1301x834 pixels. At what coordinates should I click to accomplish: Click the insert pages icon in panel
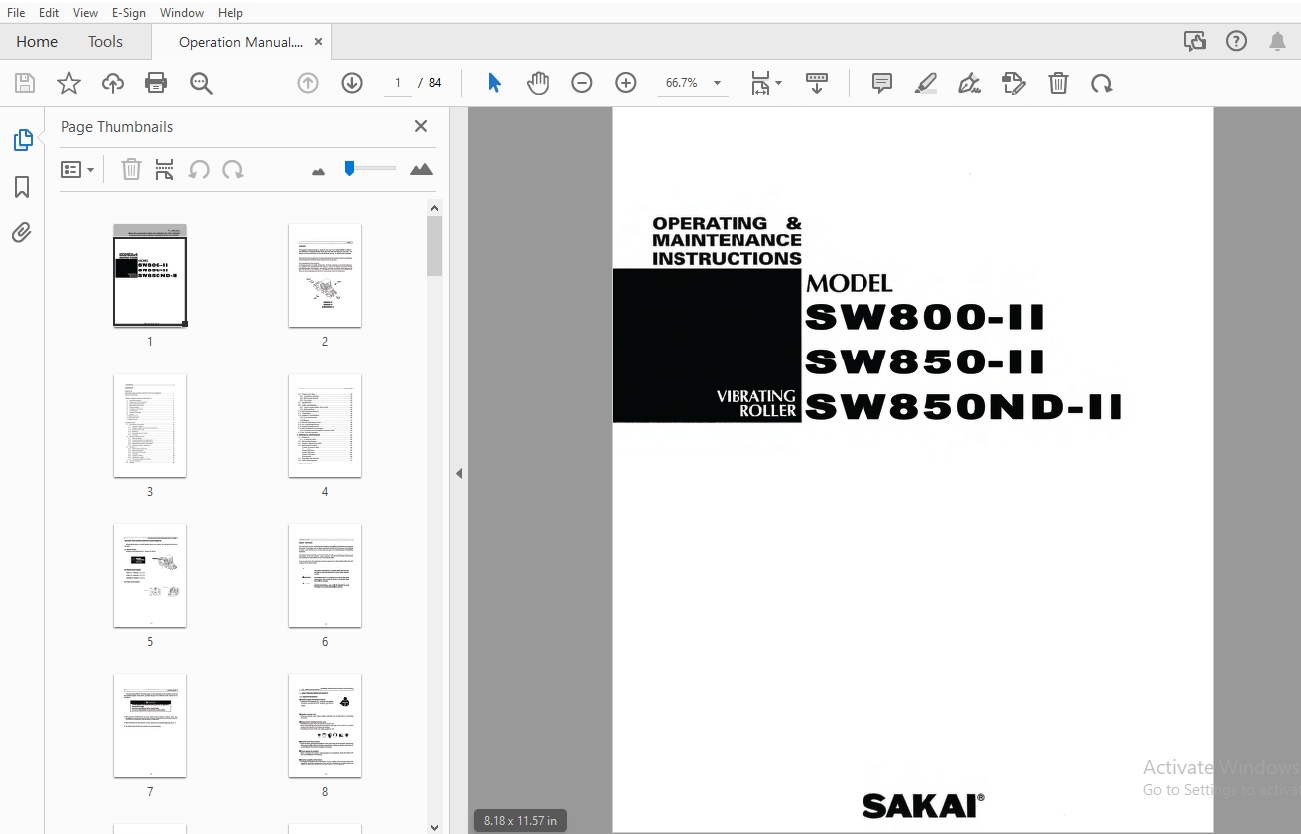(x=164, y=169)
